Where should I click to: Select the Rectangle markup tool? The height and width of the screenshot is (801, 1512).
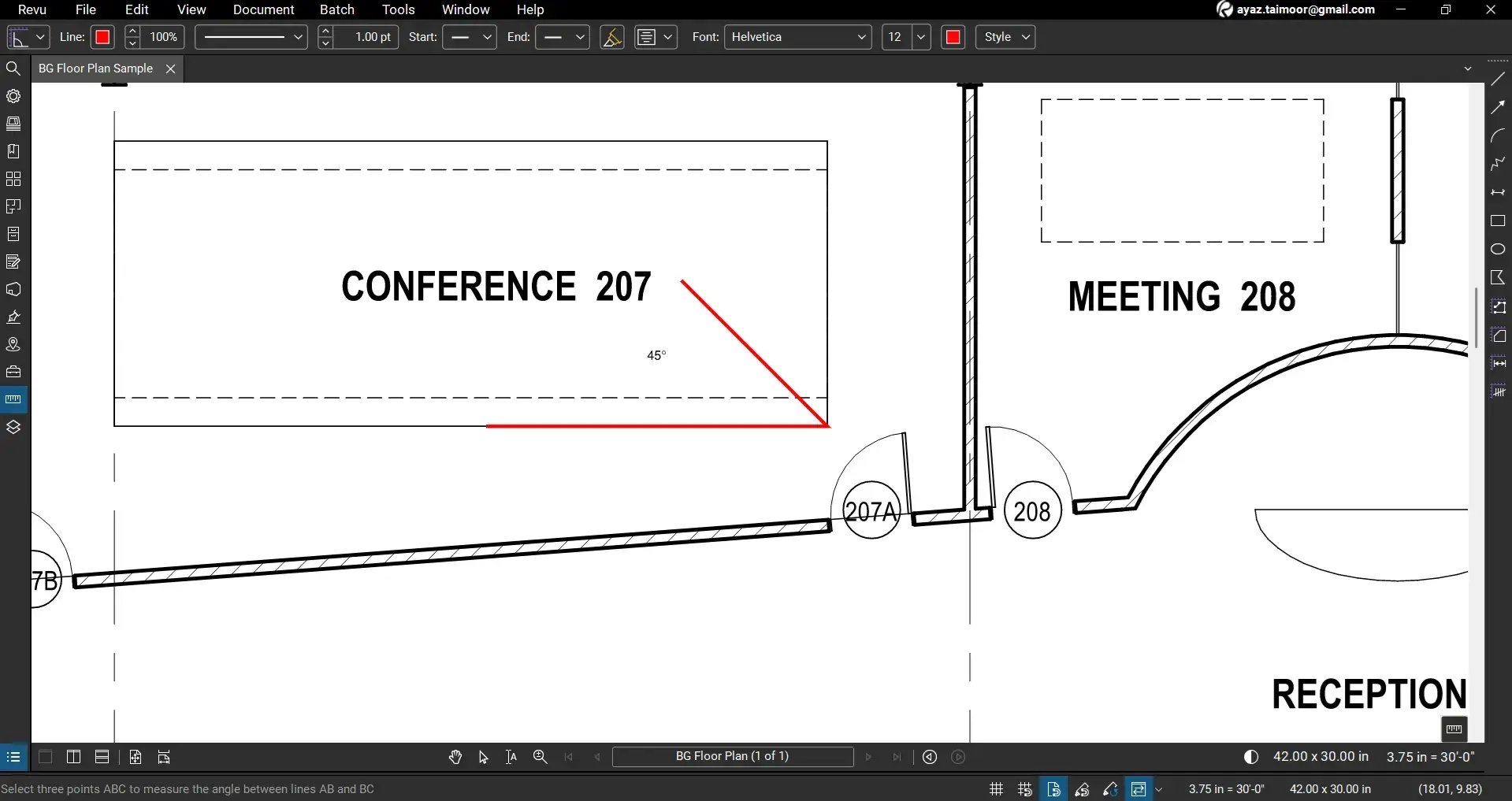tap(1498, 221)
